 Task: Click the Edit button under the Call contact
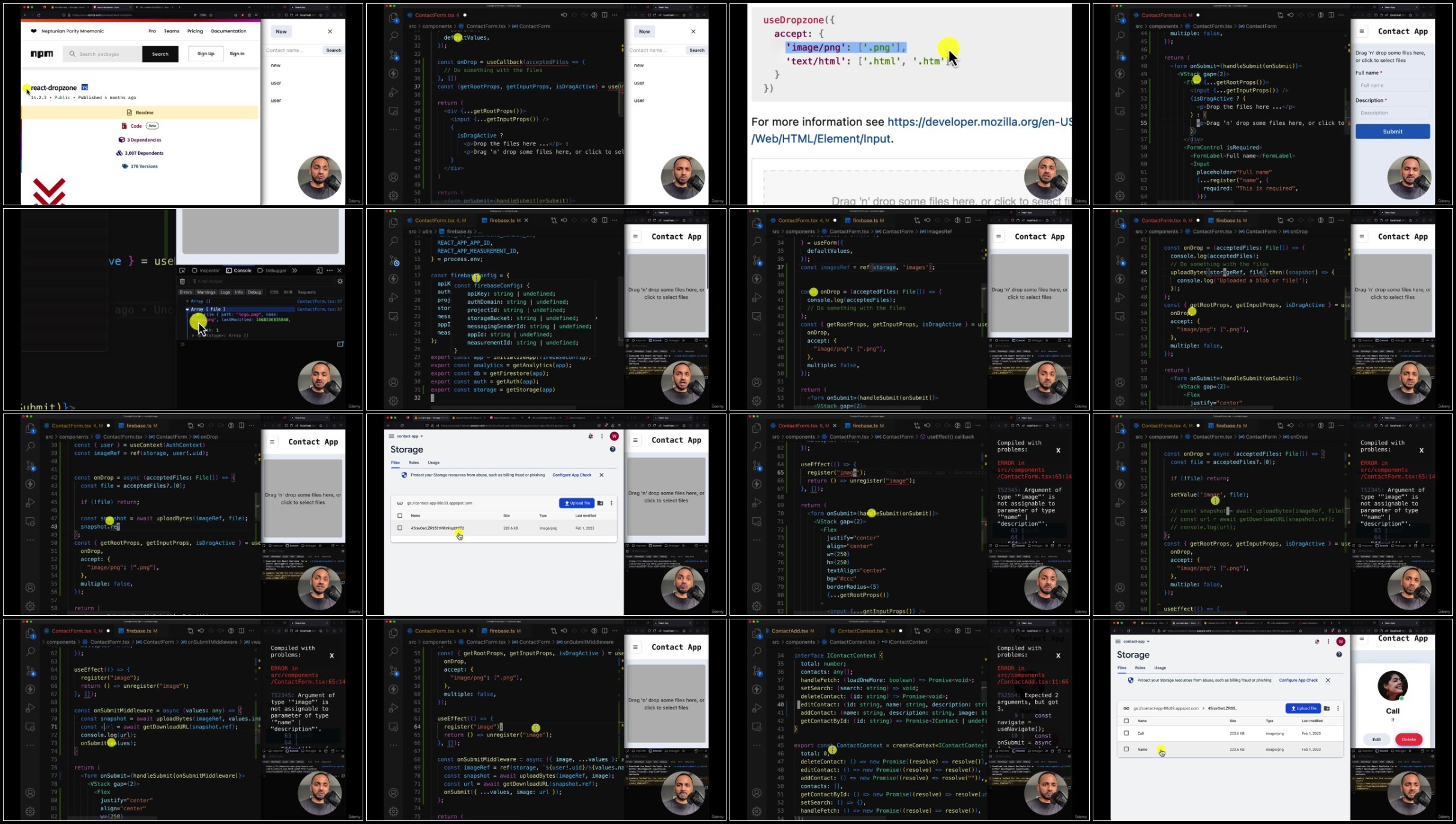1376,739
